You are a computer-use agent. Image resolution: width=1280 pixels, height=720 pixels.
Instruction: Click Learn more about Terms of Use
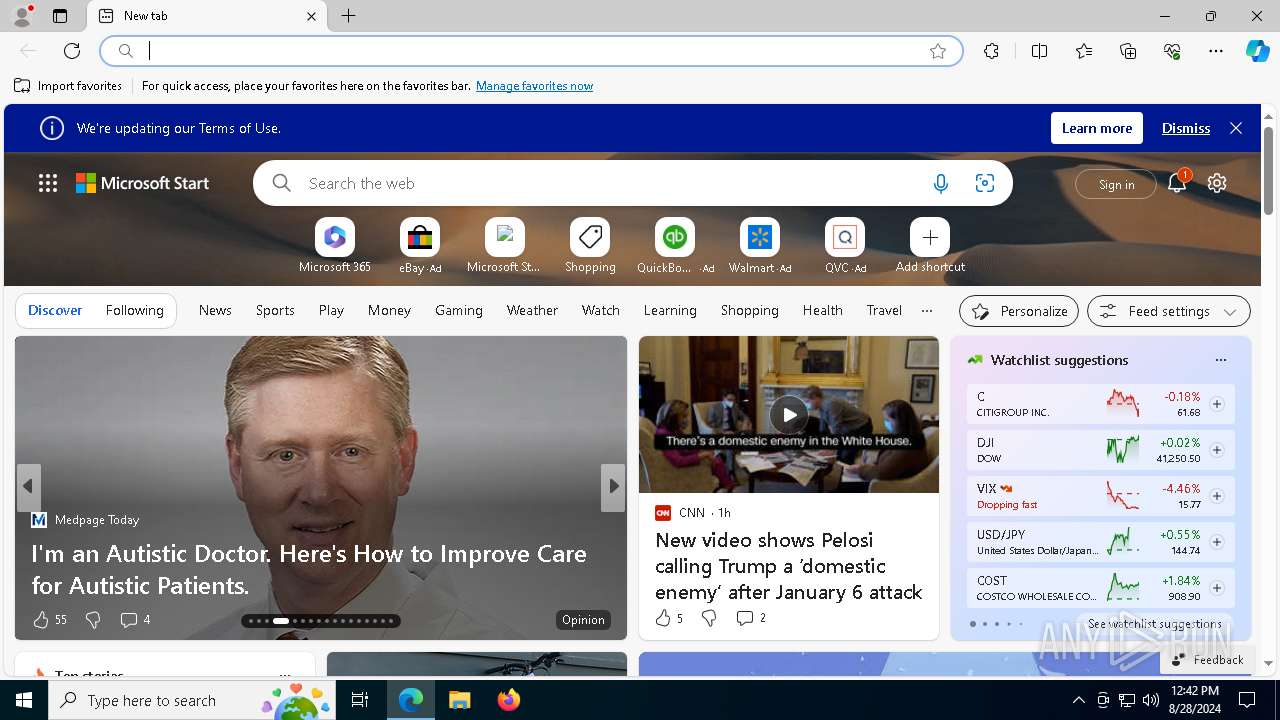1096,128
